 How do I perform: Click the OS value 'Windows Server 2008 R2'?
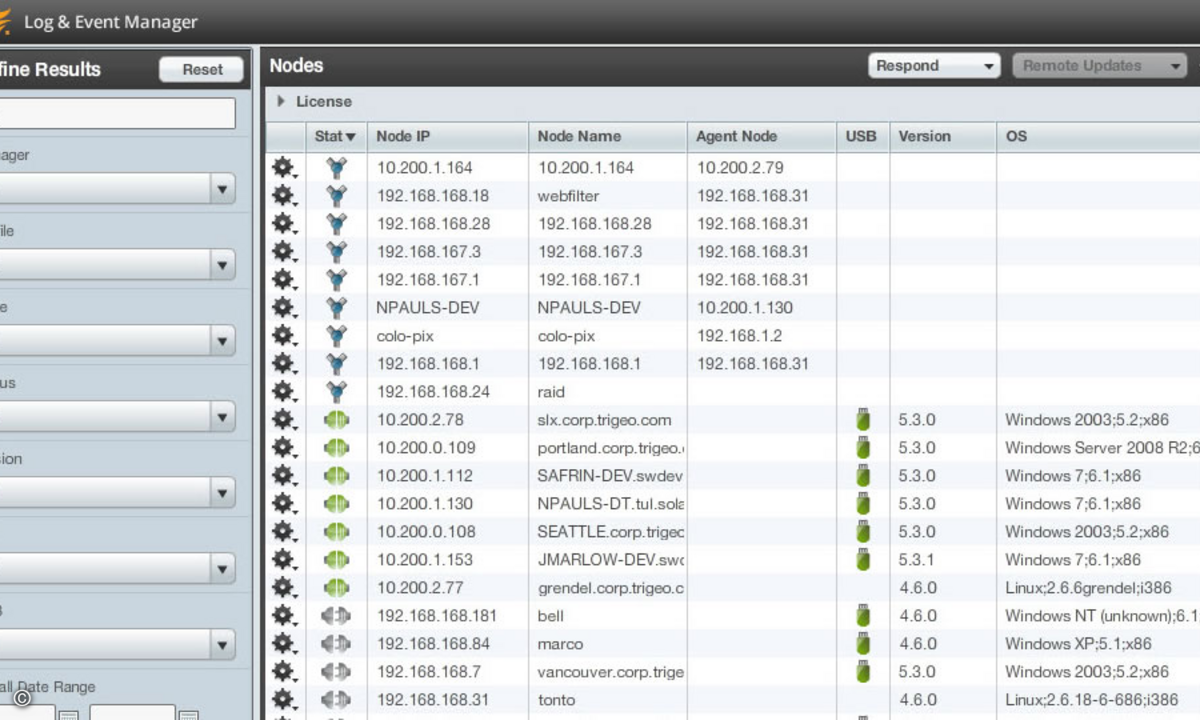[x=1102, y=448]
